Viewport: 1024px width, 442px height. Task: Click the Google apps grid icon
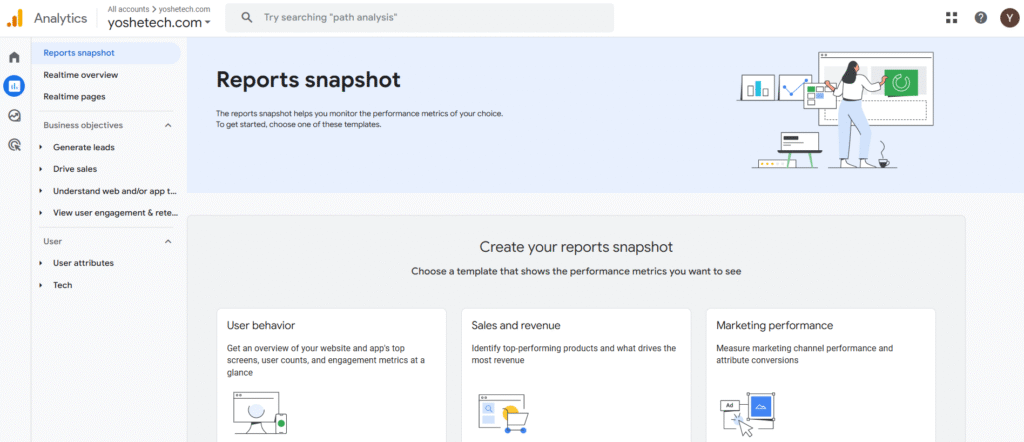coord(951,18)
